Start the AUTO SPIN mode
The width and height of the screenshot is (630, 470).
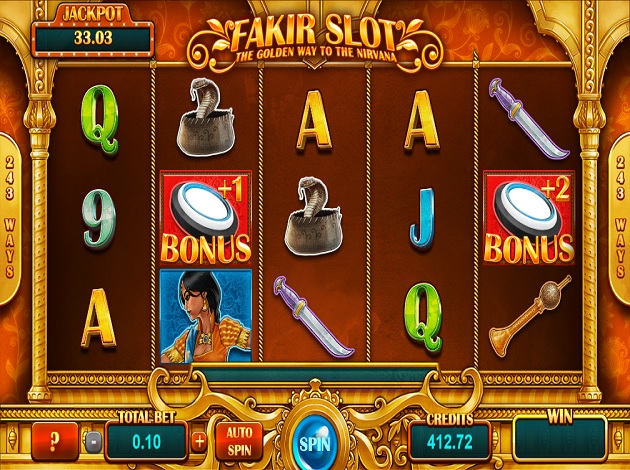[x=239, y=441]
